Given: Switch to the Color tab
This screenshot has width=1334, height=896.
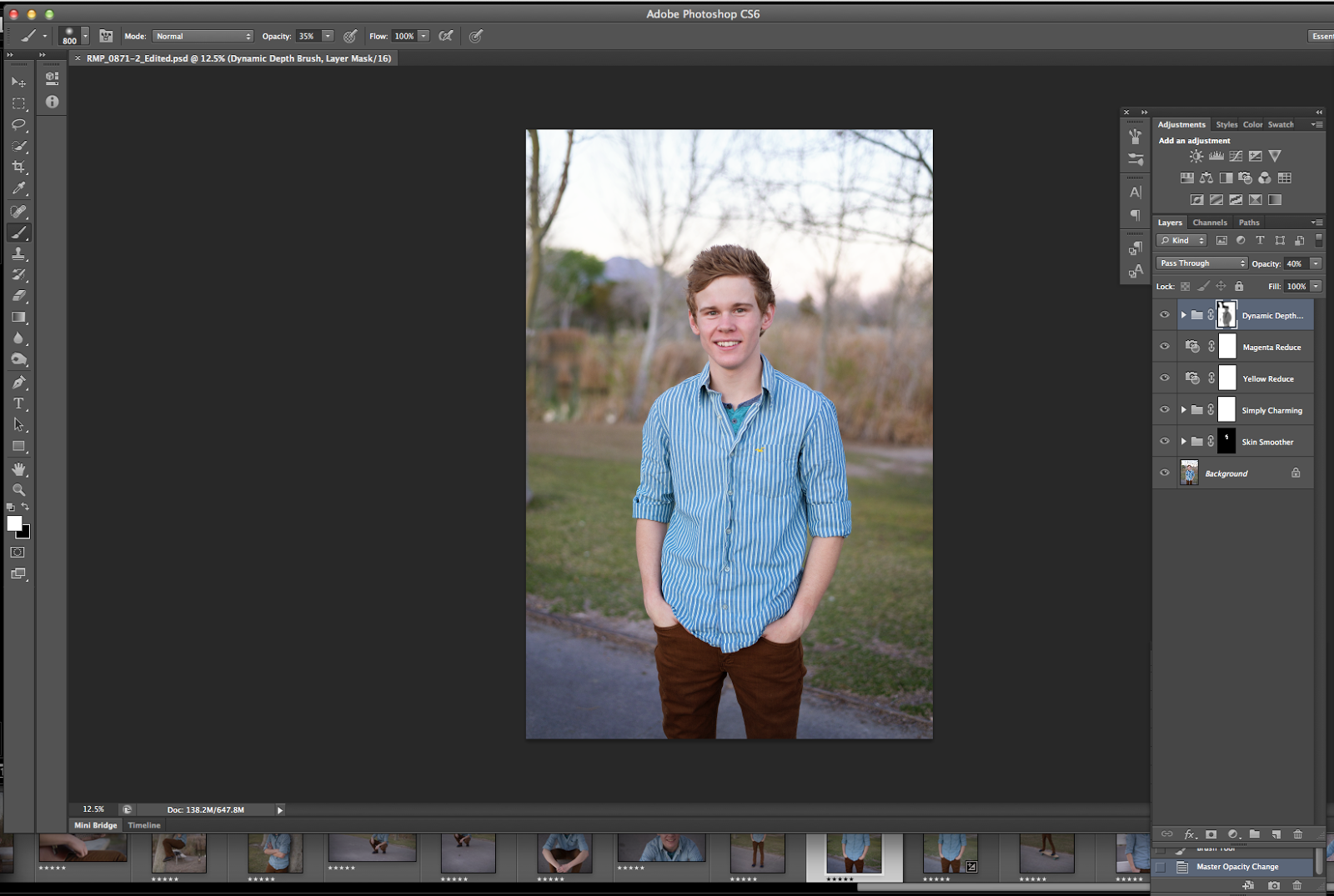Looking at the screenshot, I should tap(1252, 125).
